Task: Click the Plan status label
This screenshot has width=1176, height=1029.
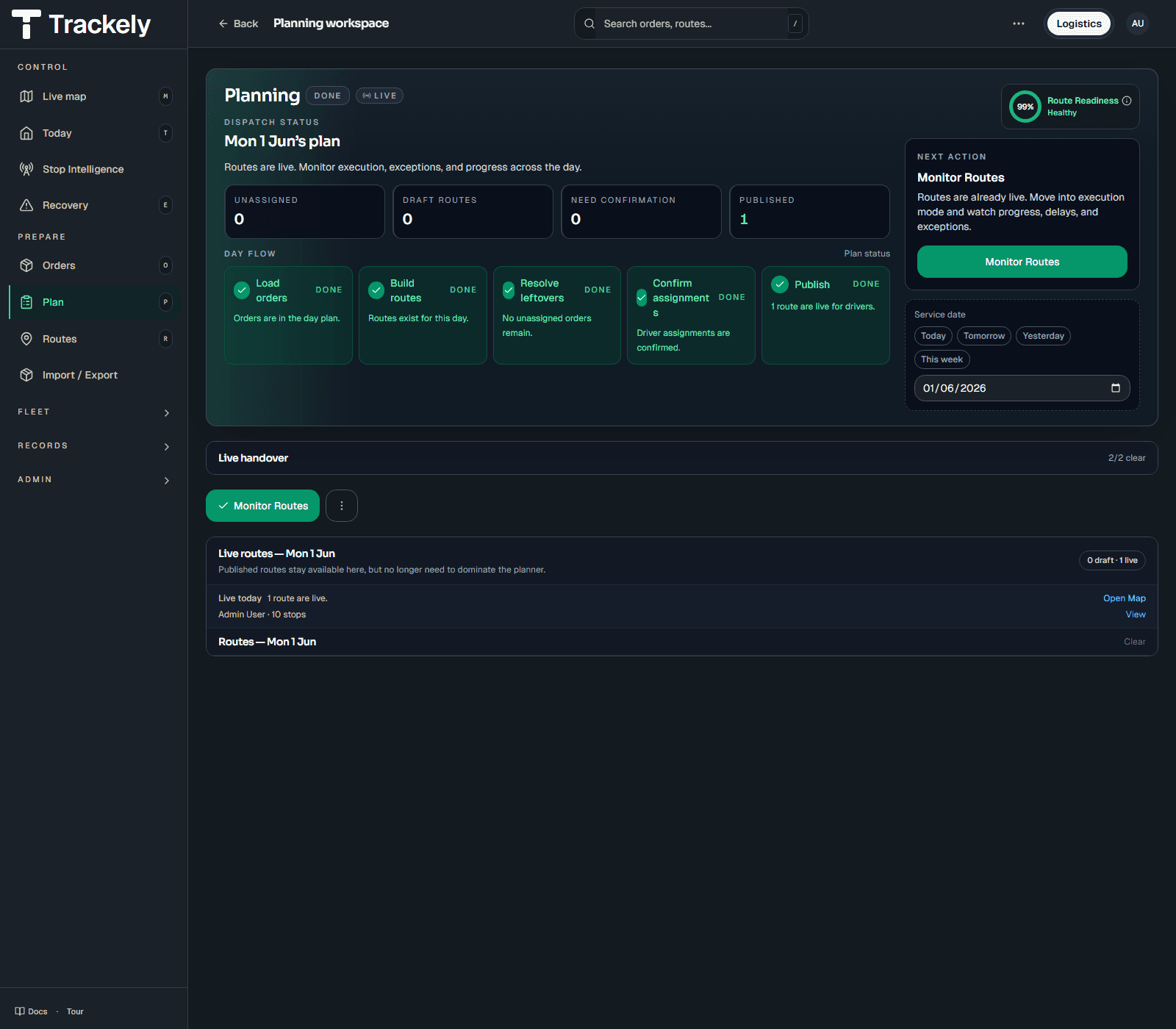Action: [x=867, y=254]
